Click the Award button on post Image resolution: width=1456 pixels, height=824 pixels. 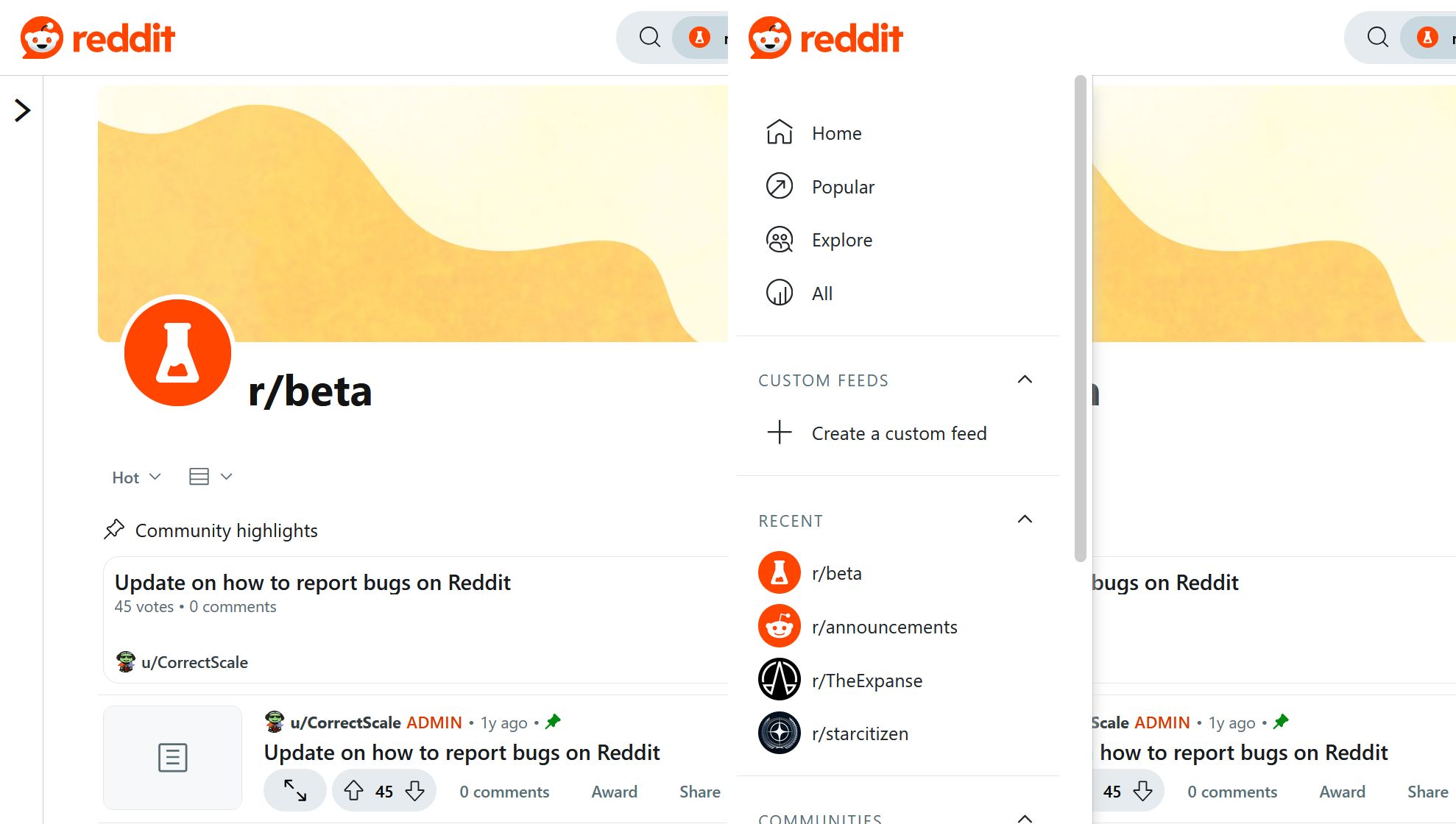(614, 792)
